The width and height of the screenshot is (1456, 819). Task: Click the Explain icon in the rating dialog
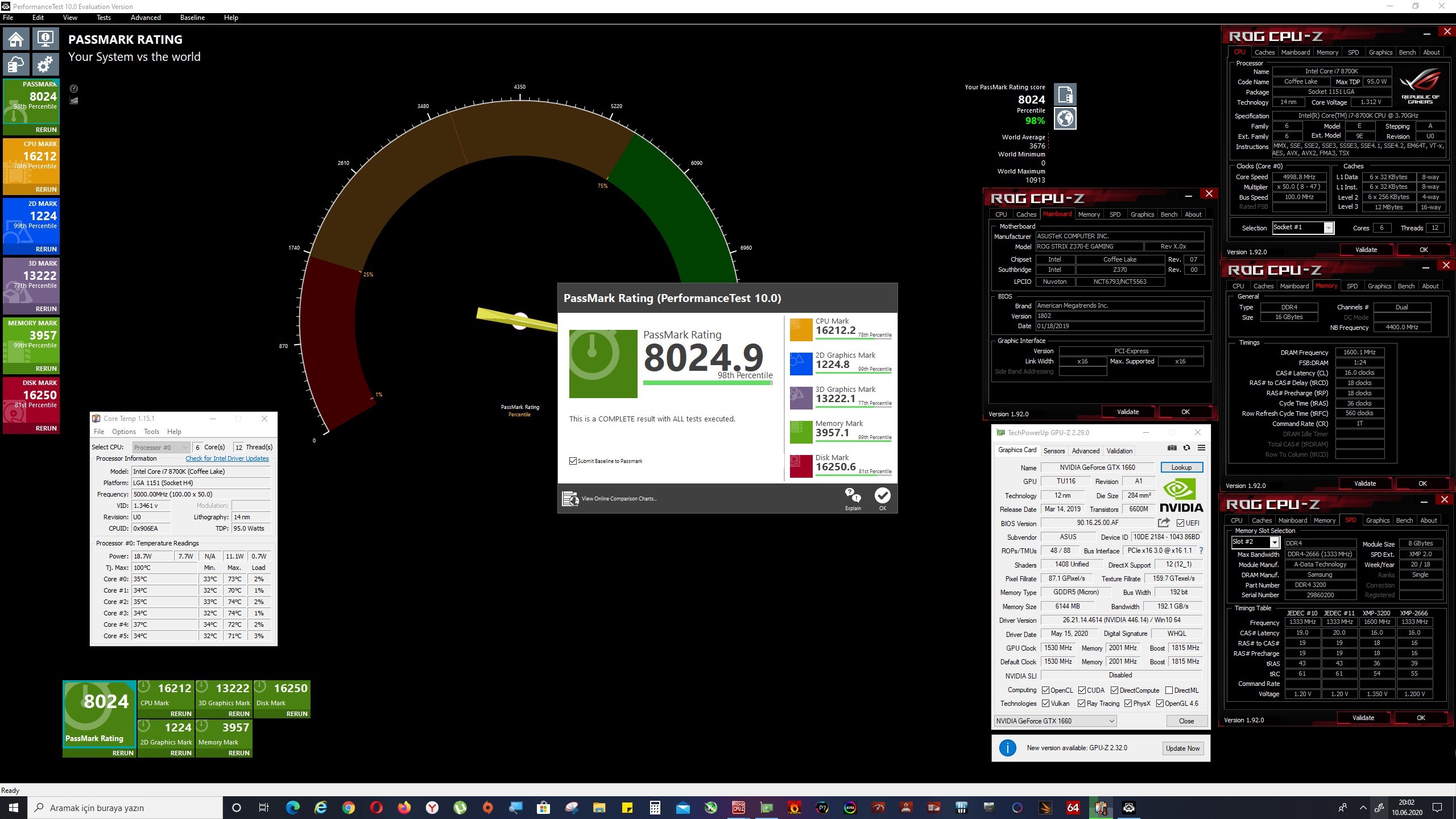coord(853,498)
